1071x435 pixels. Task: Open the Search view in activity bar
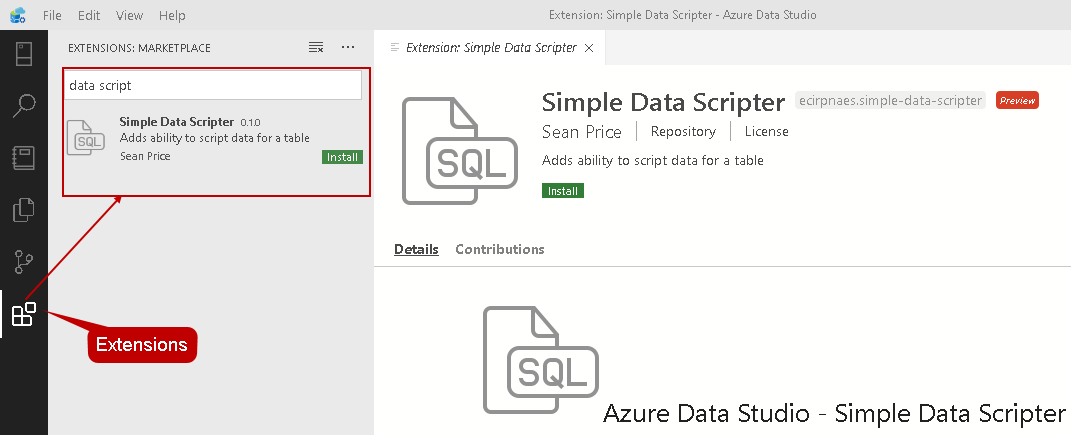[23, 105]
